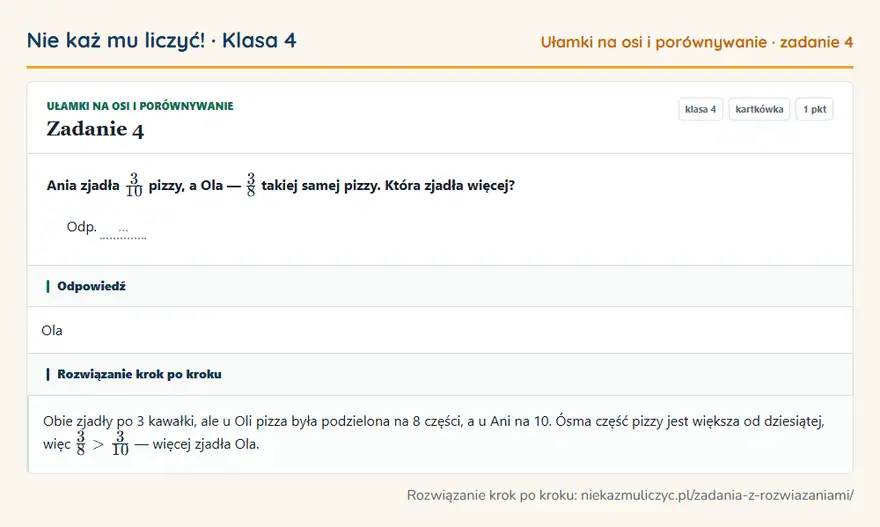Click the 'Ułamki na osi i porównywanie · zadanie 4' header text

(x=696, y=42)
